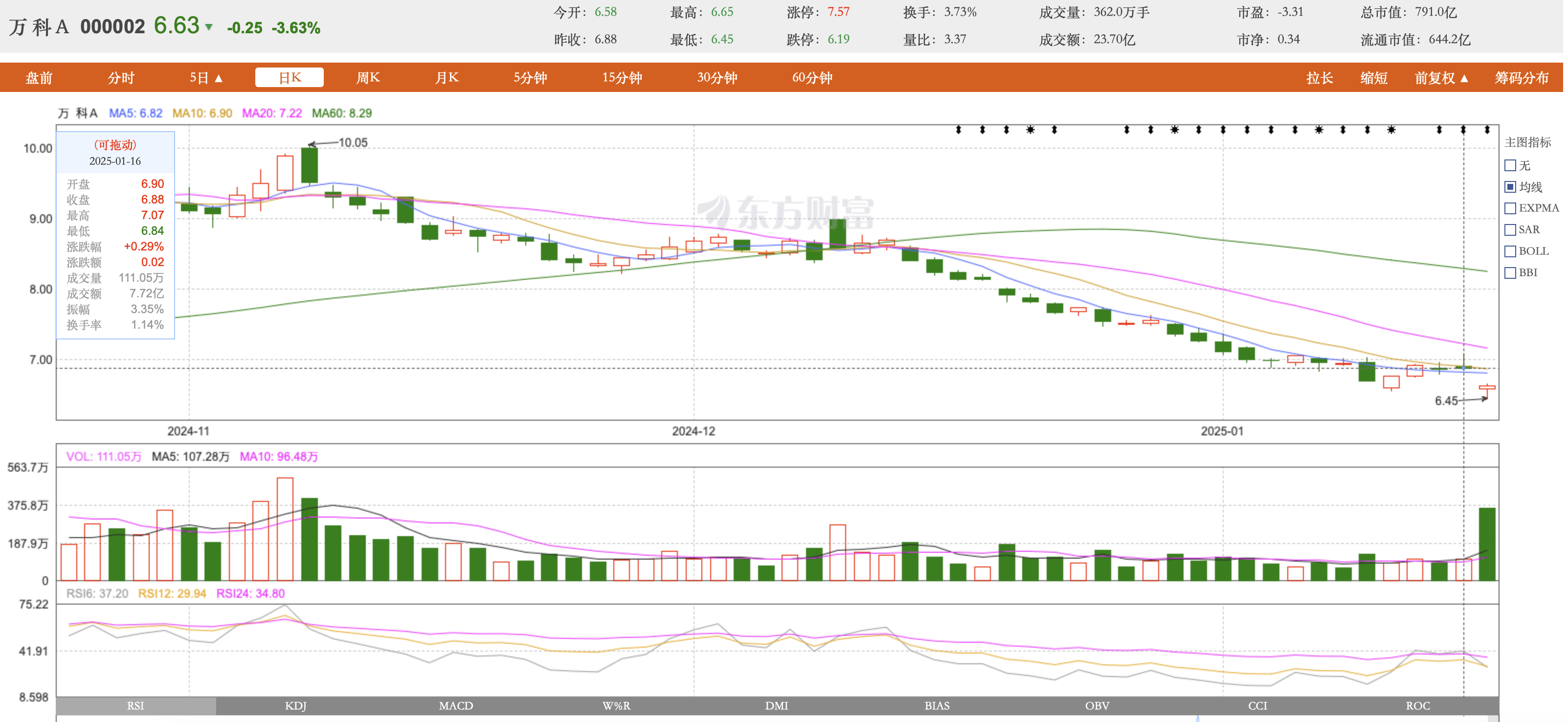Click the 拉长 stretch chart button
Screen dimensions: 1568x722
coord(1319,78)
